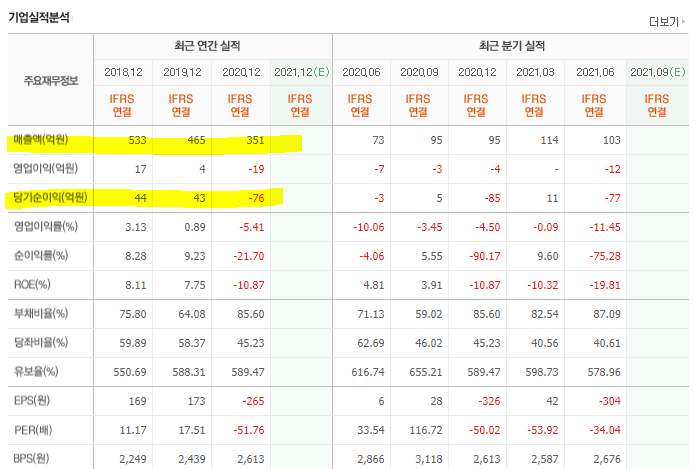Click the 2021.12(E) estimate column header
698x469 pixels.
coord(302,72)
